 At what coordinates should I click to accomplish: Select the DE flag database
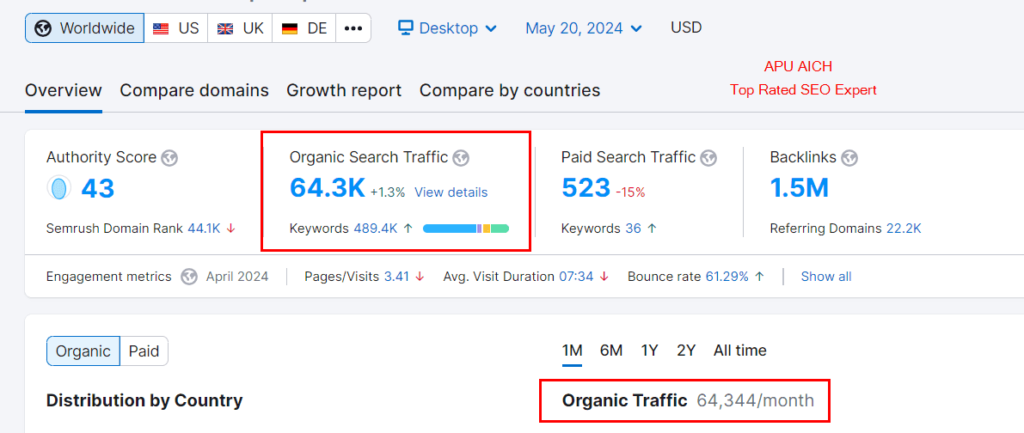point(305,28)
